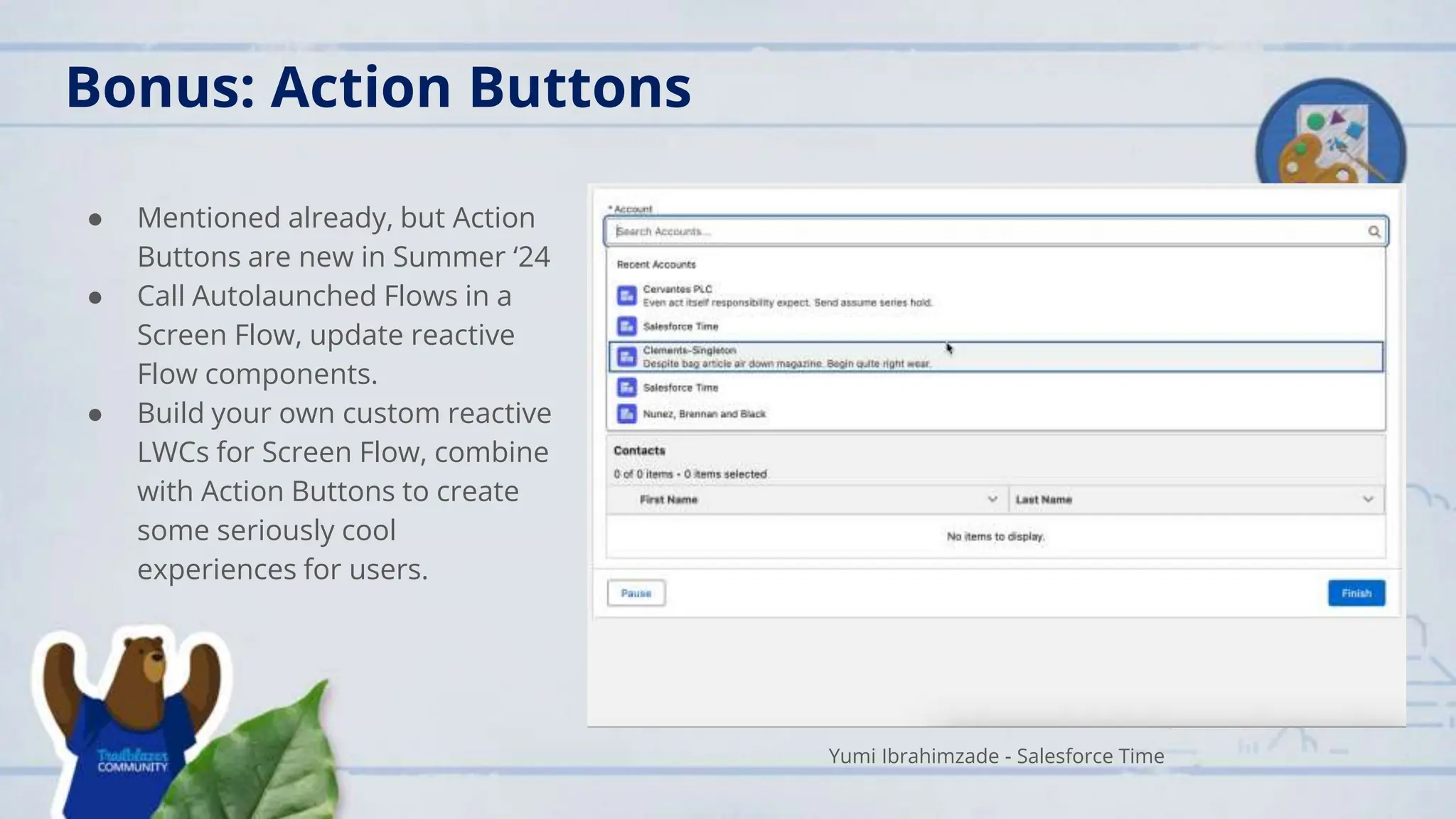Viewport: 1456px width, 819px height.
Task: Click the First Name column header
Action: point(668,500)
